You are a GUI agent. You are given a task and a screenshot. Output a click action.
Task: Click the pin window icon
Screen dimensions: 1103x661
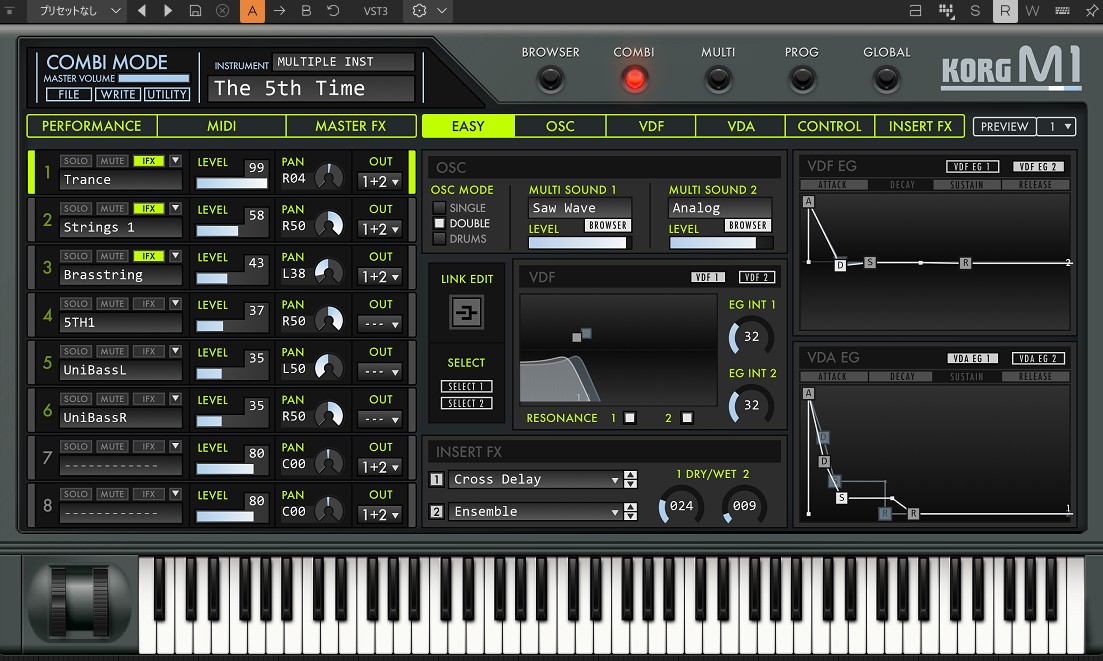point(1092,11)
